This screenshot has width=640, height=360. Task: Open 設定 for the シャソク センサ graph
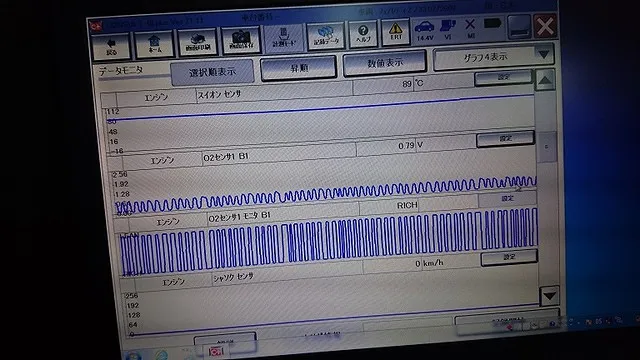tap(509, 257)
